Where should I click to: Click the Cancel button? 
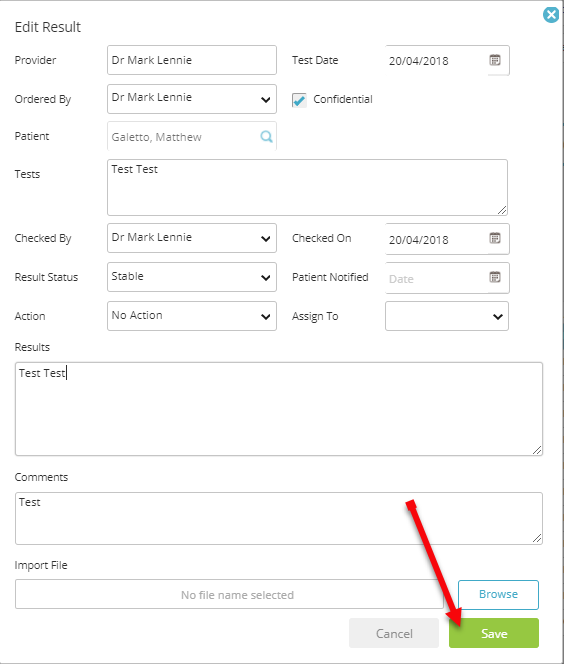click(x=394, y=633)
